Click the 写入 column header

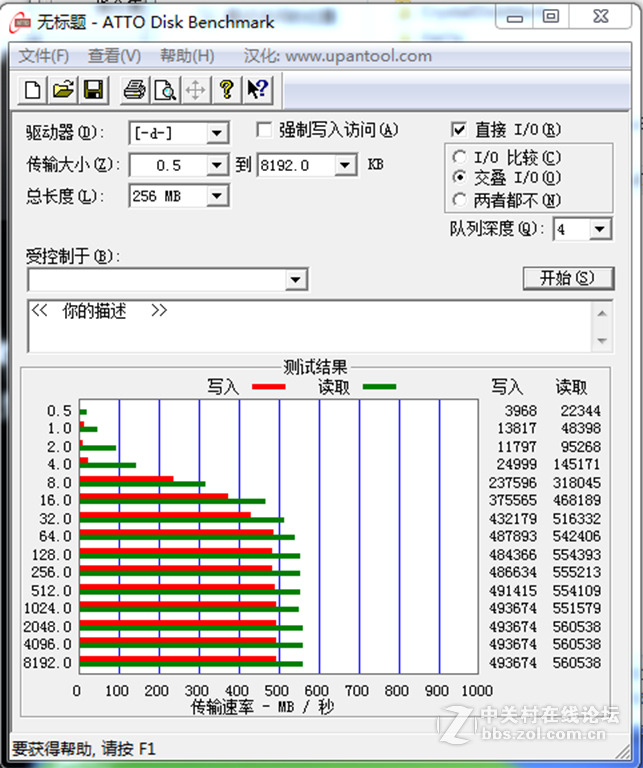click(x=507, y=387)
